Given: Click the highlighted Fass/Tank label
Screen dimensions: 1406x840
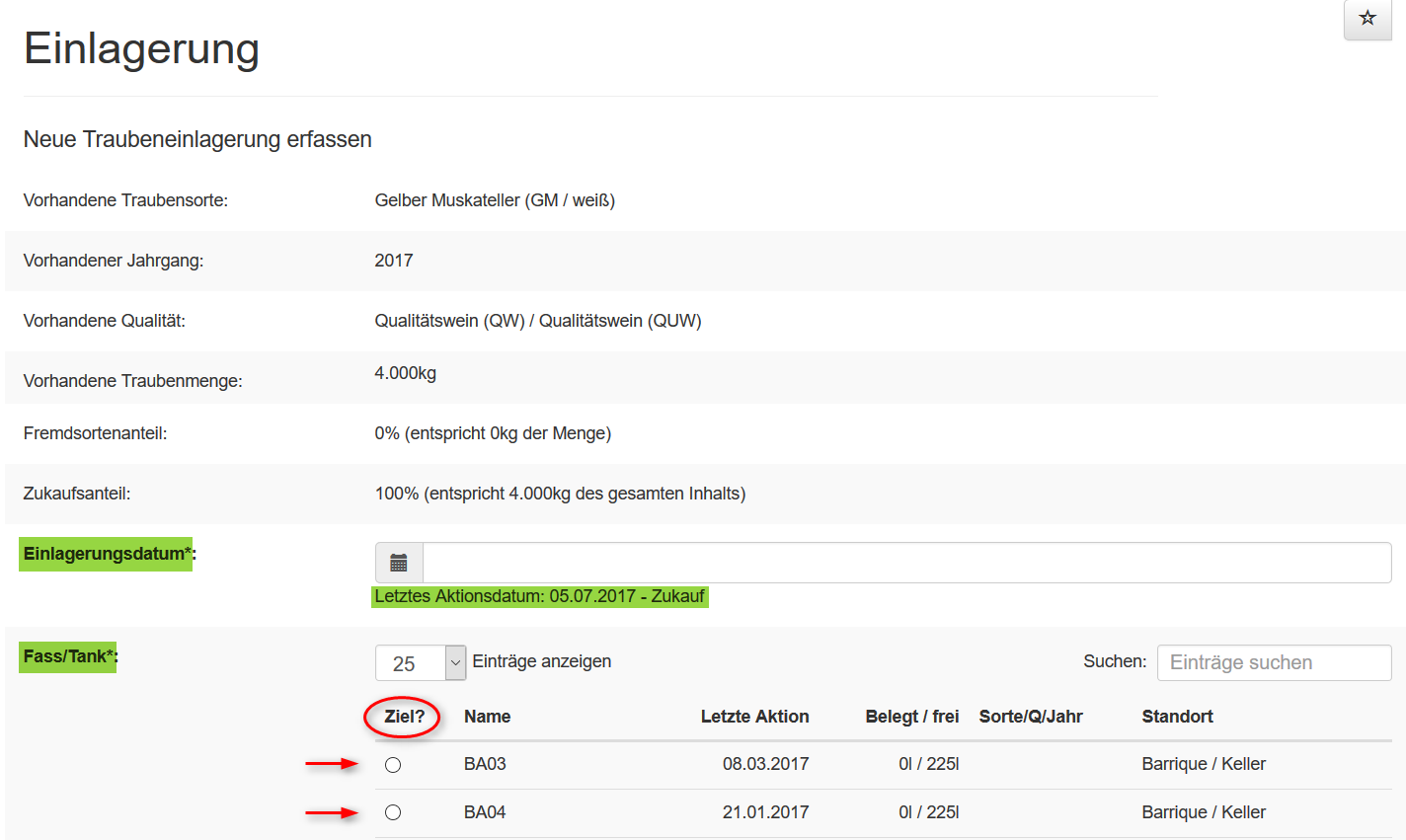Looking at the screenshot, I should pos(68,656).
